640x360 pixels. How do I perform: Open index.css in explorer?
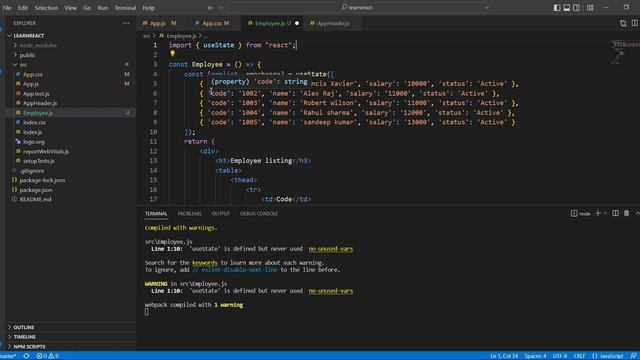coord(34,122)
